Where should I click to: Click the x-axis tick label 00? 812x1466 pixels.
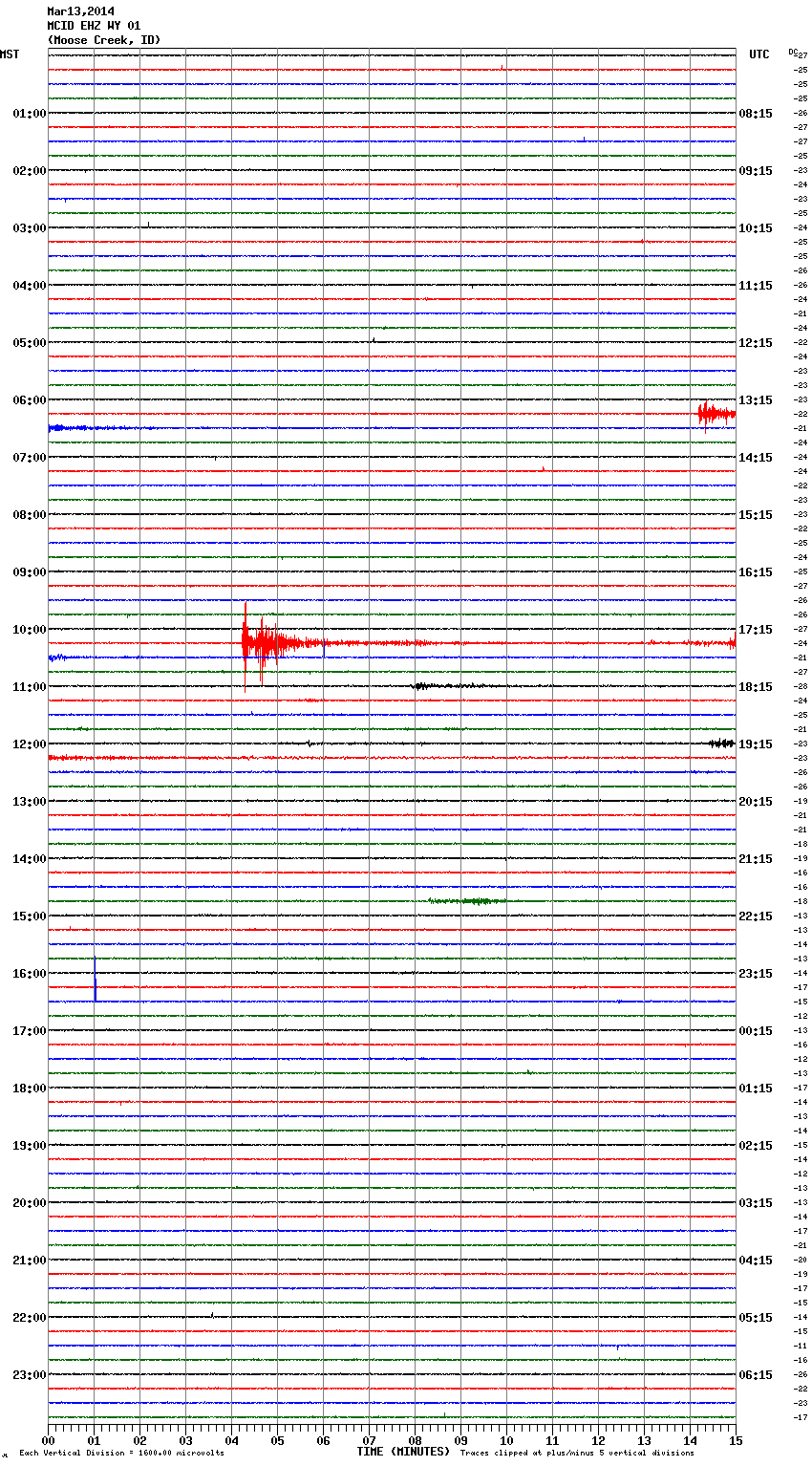pyautogui.click(x=48, y=1440)
